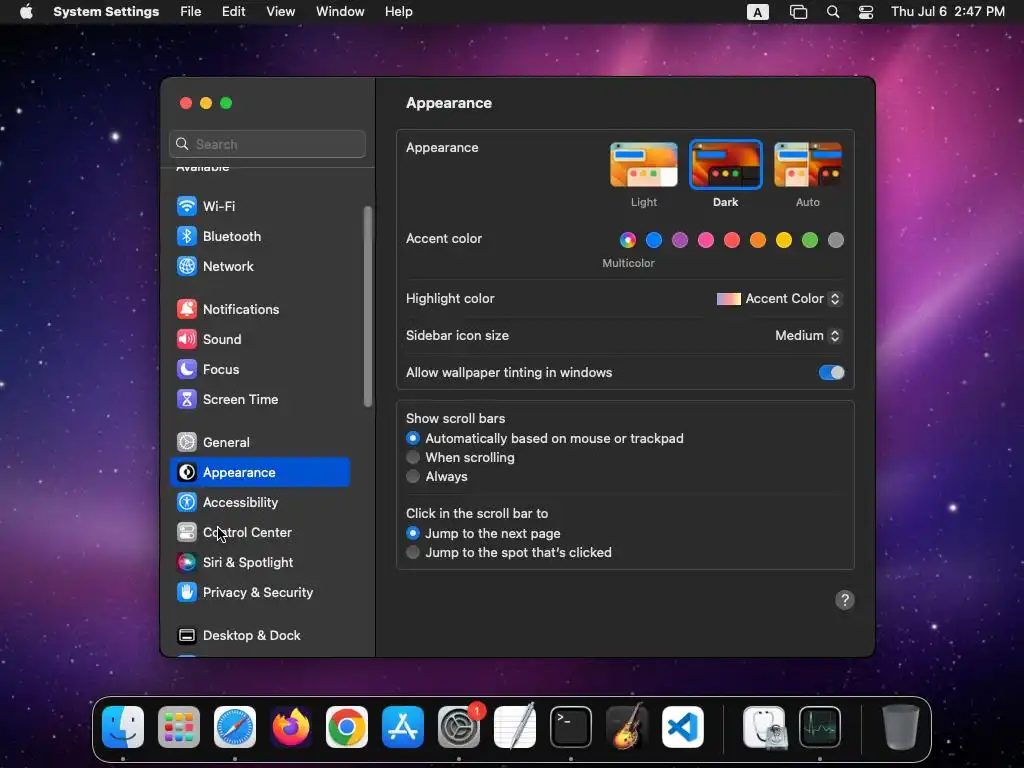Open Terminal from the Dock
The width and height of the screenshot is (1024, 768).
click(571, 727)
